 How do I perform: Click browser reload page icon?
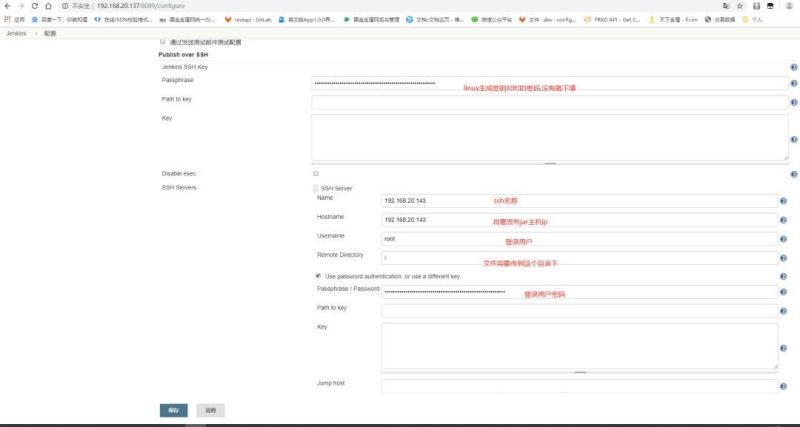pos(33,6)
